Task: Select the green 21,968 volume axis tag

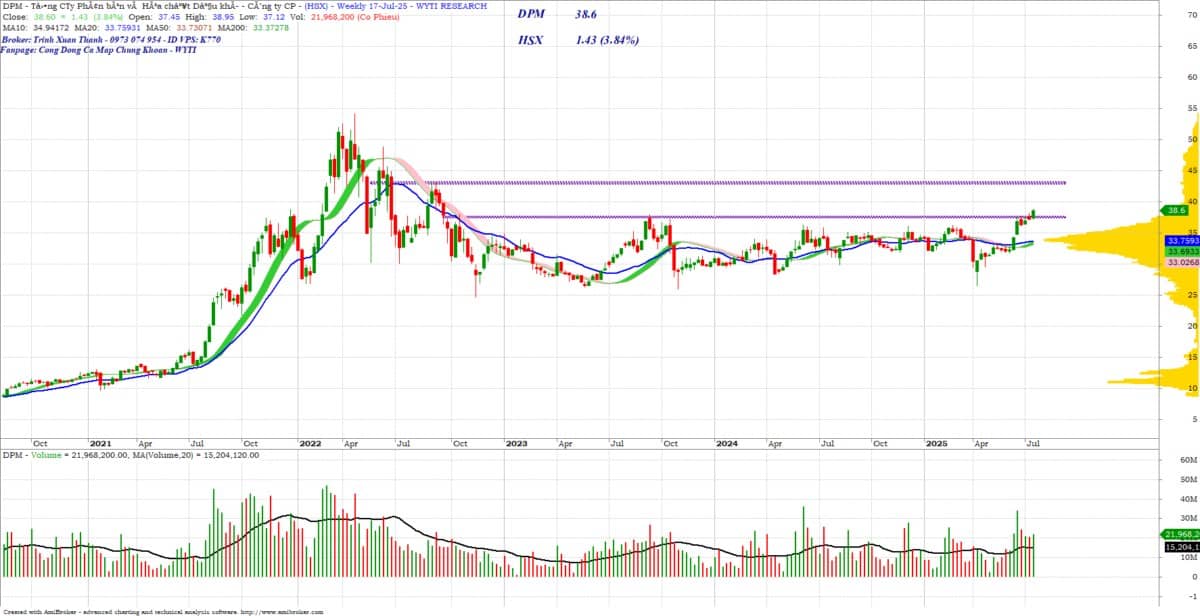Action: coord(1181,534)
